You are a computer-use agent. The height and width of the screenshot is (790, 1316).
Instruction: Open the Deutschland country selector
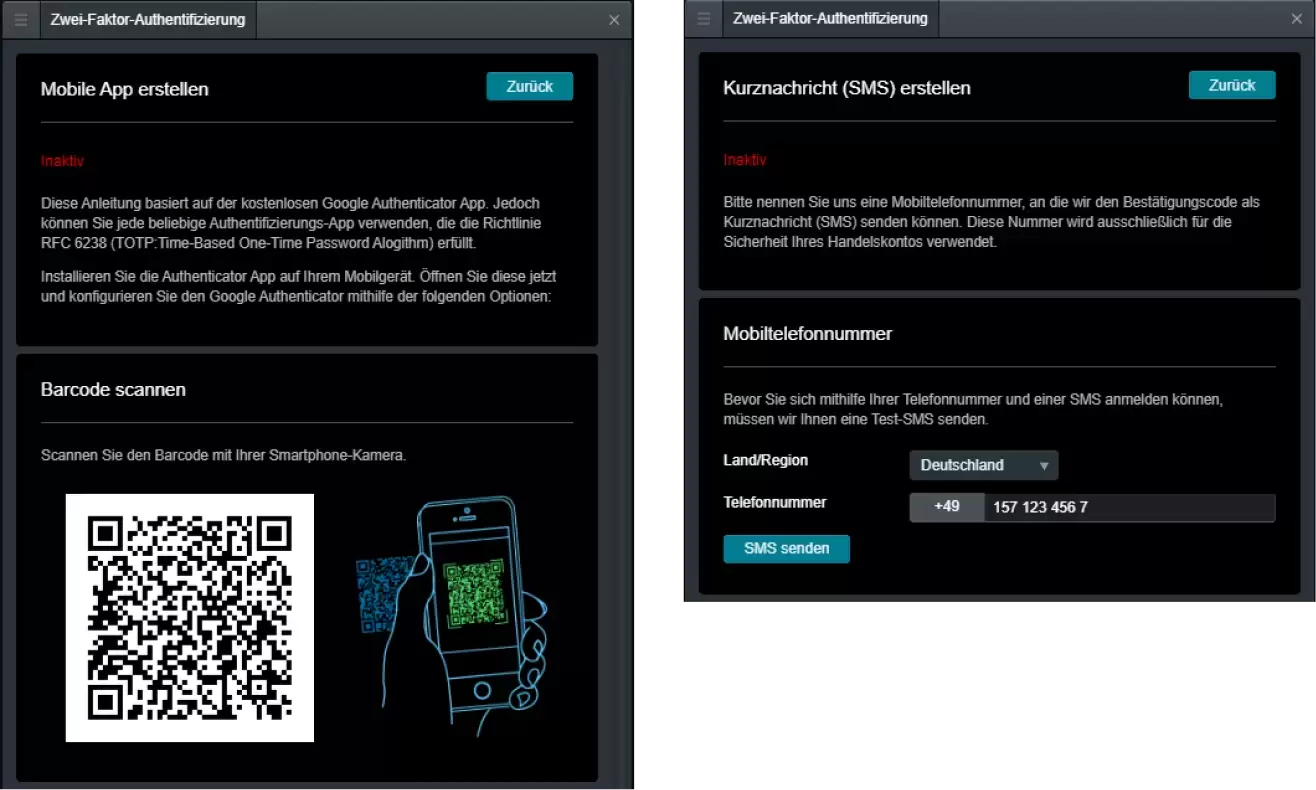(983, 464)
